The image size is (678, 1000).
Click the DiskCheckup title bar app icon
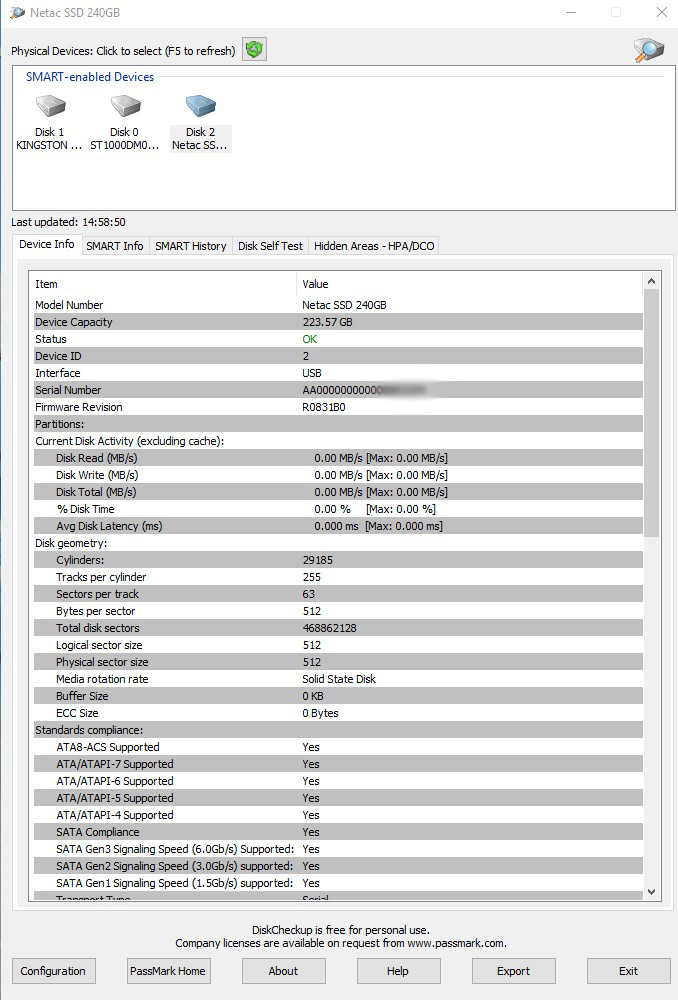(17, 13)
